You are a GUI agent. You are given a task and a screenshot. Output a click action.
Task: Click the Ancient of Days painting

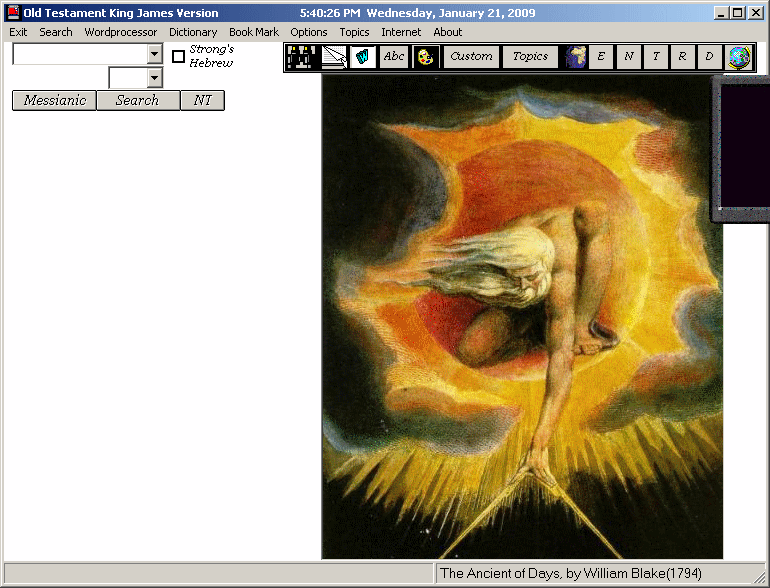(522, 317)
